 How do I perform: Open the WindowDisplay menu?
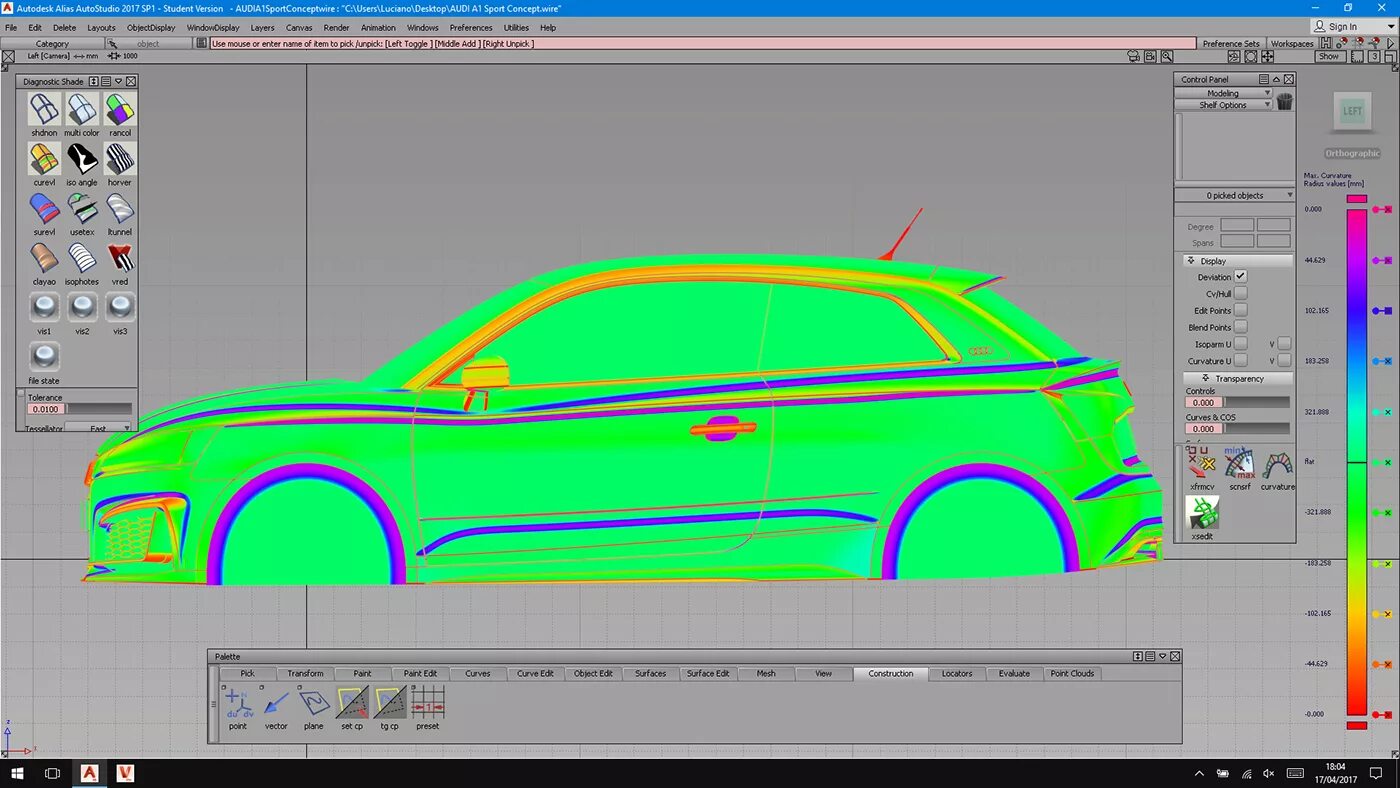click(x=213, y=28)
